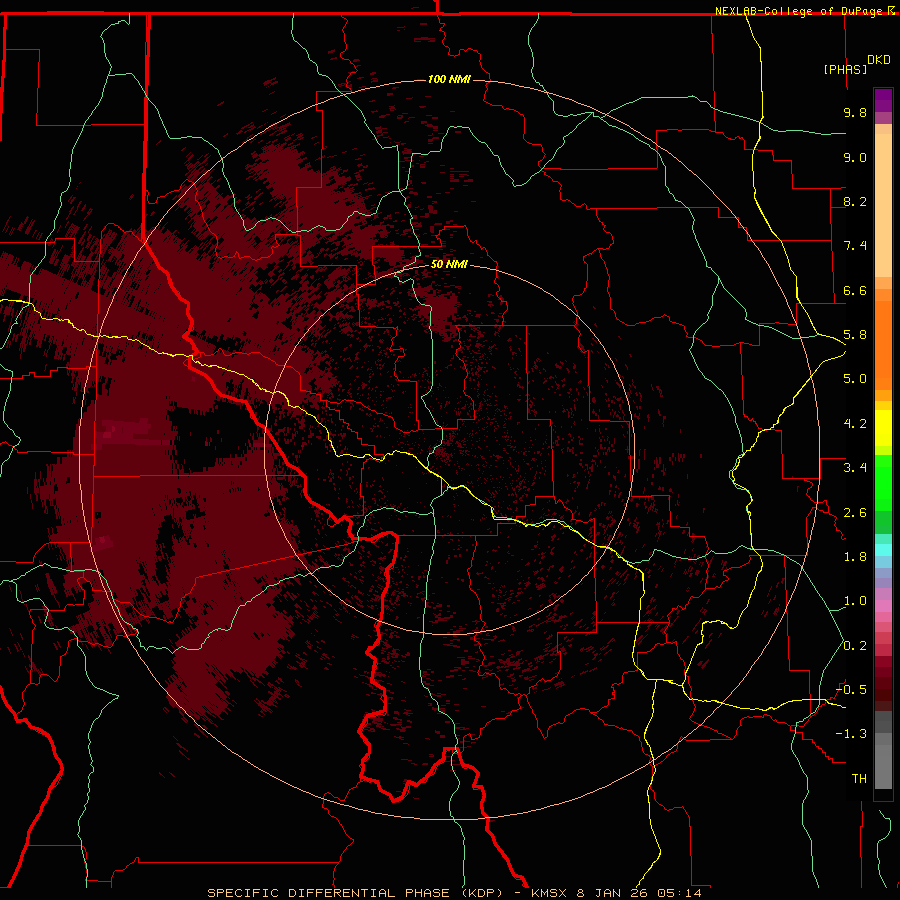Click the purple segment of the color bar

coord(883,100)
